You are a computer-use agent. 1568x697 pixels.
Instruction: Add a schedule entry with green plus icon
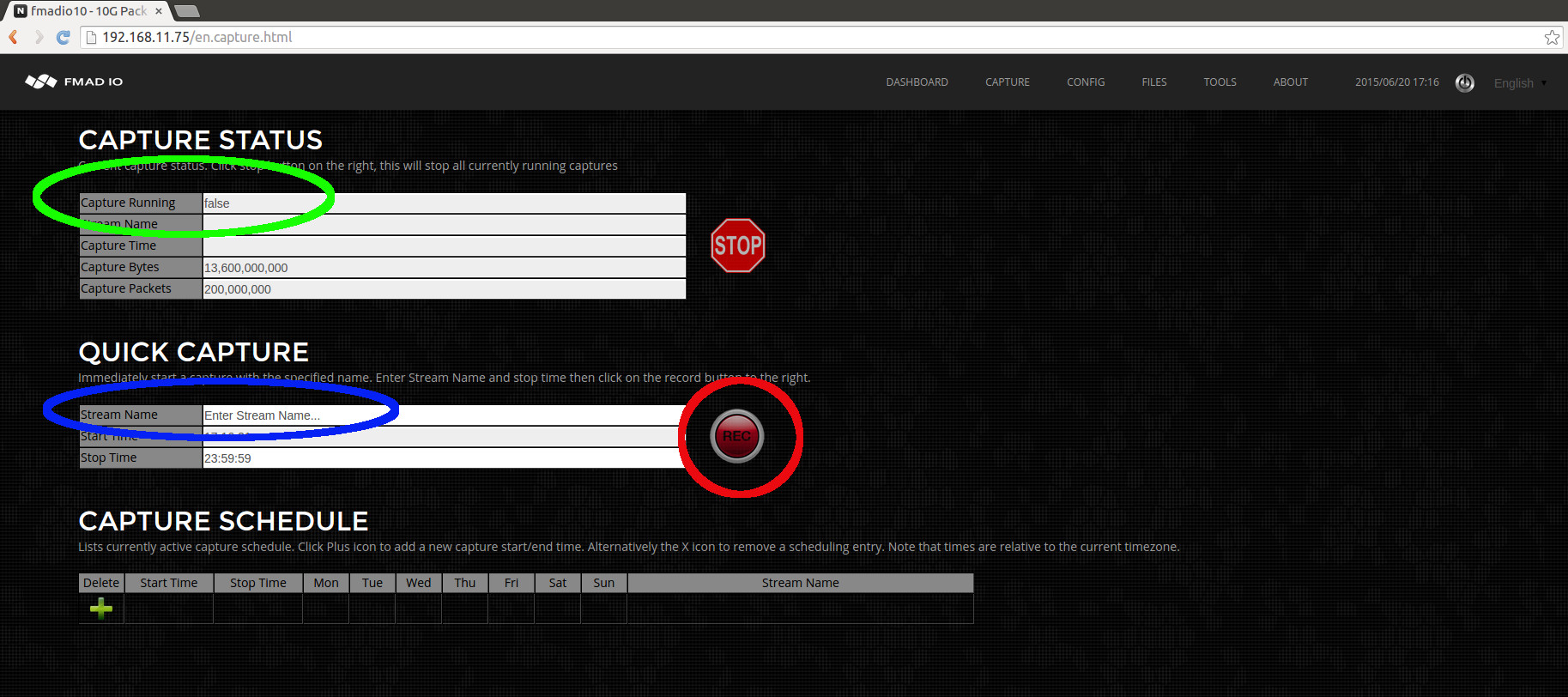pyautogui.click(x=101, y=609)
